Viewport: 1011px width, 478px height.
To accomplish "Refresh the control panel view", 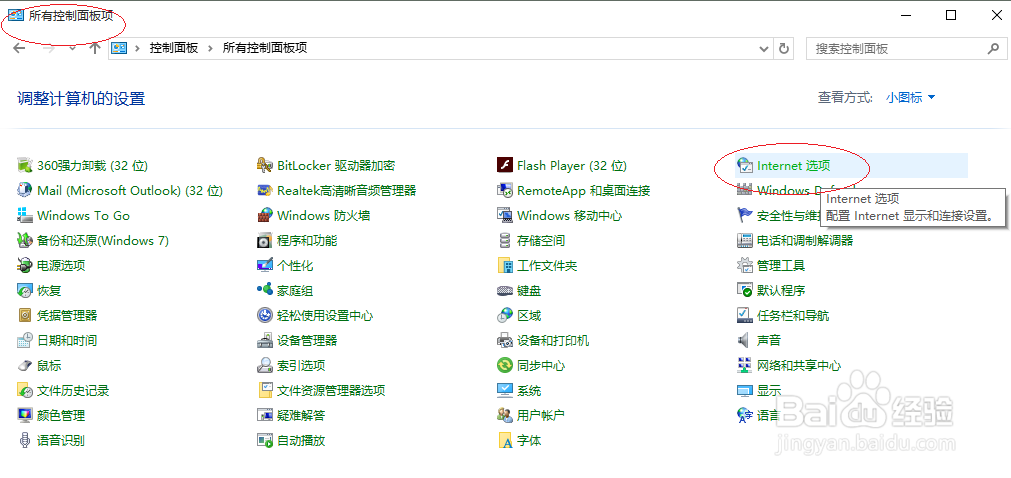I will [x=783, y=48].
